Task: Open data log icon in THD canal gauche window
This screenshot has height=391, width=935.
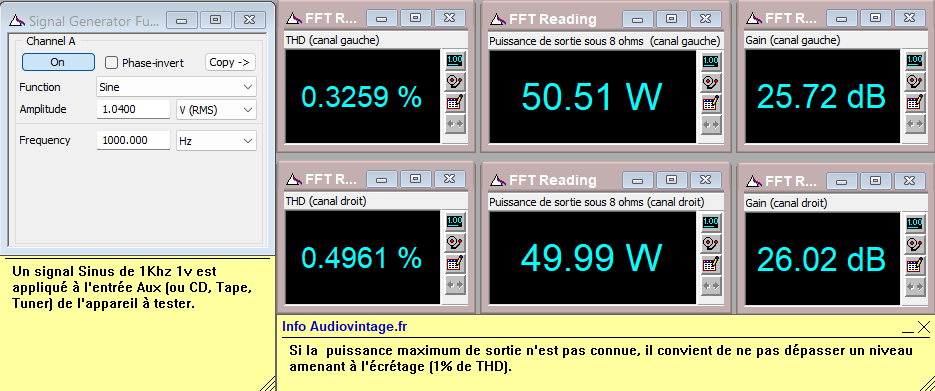Action: [x=455, y=103]
